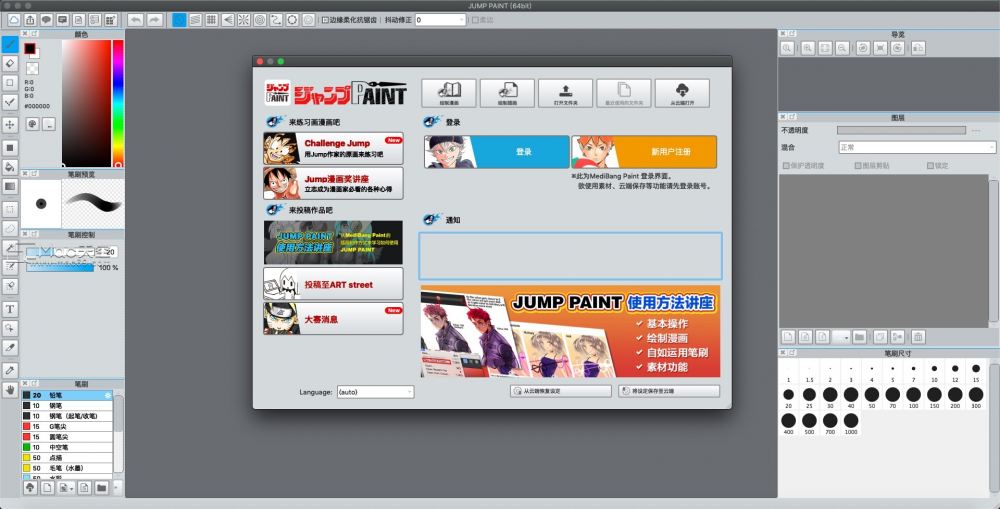Toggle 边缘柔化抗锯齿 checkbox

point(325,20)
